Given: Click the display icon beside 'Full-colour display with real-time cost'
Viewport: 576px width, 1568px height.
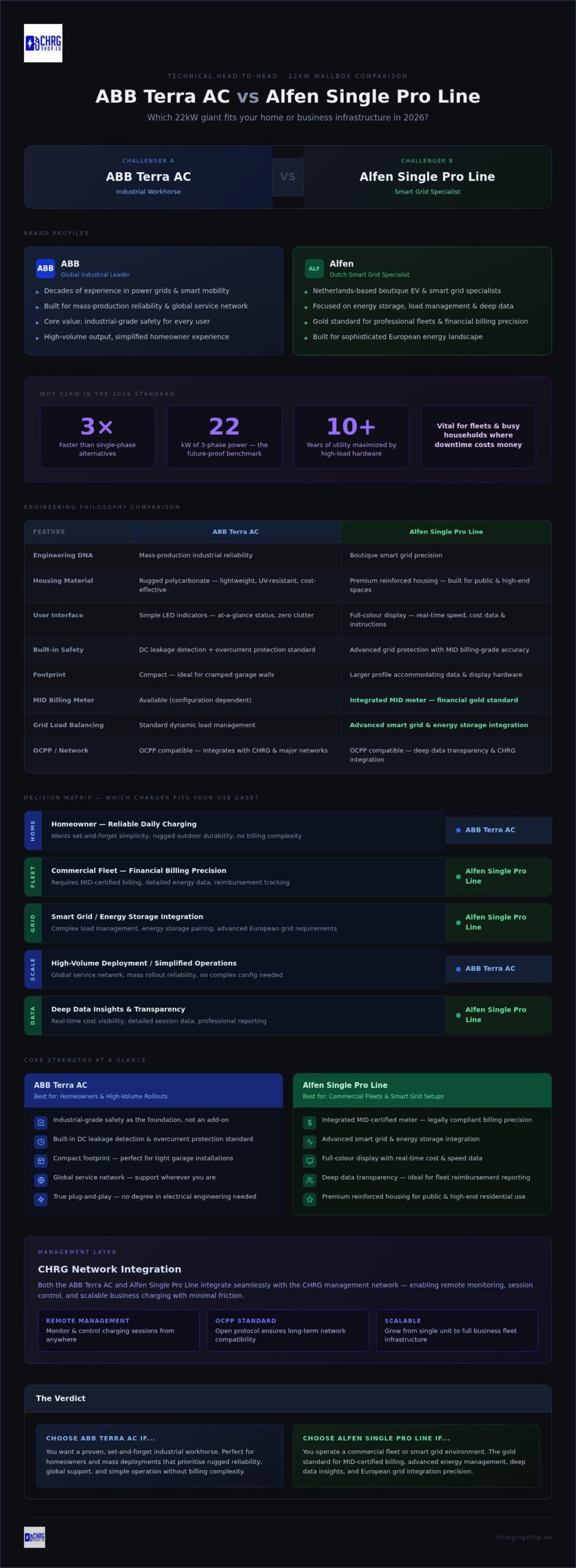Looking at the screenshot, I should [310, 1161].
